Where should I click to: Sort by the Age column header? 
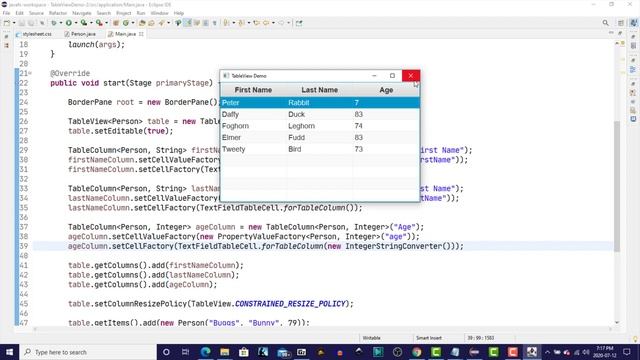point(386,90)
